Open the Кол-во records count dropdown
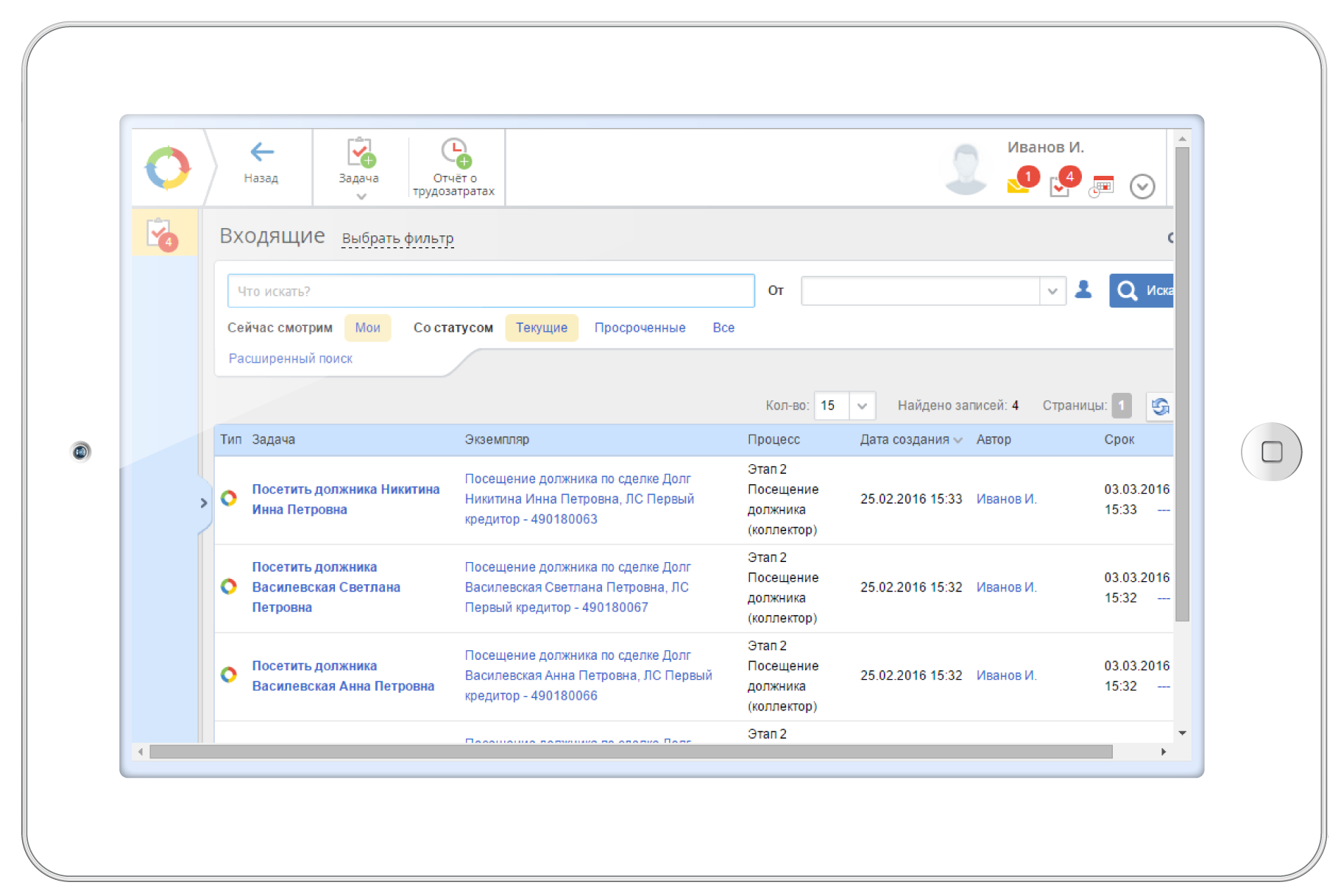 862,406
